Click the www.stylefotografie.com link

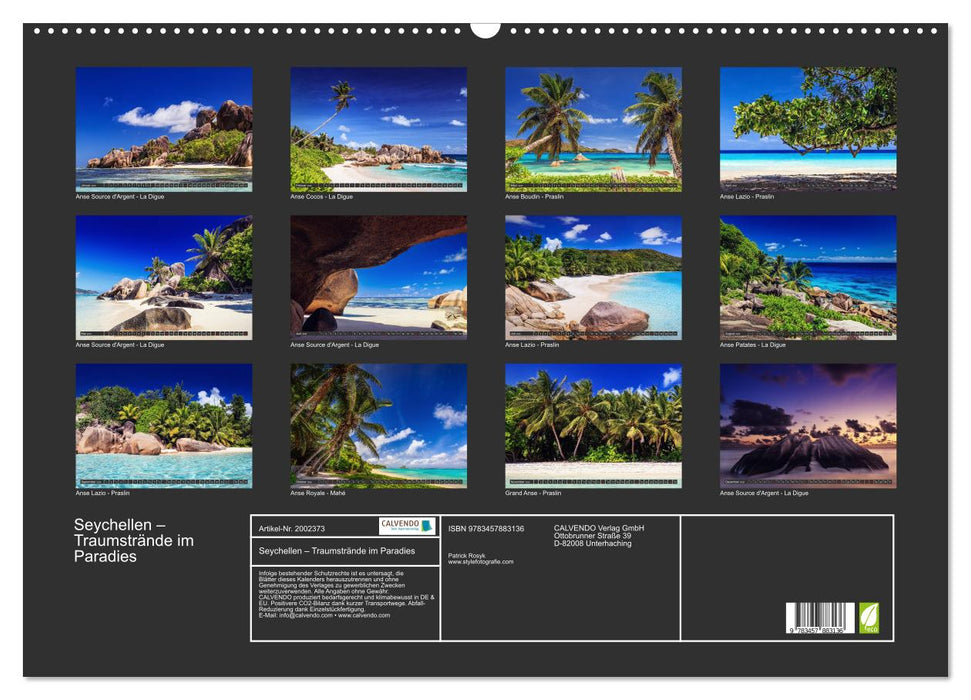coord(479,561)
